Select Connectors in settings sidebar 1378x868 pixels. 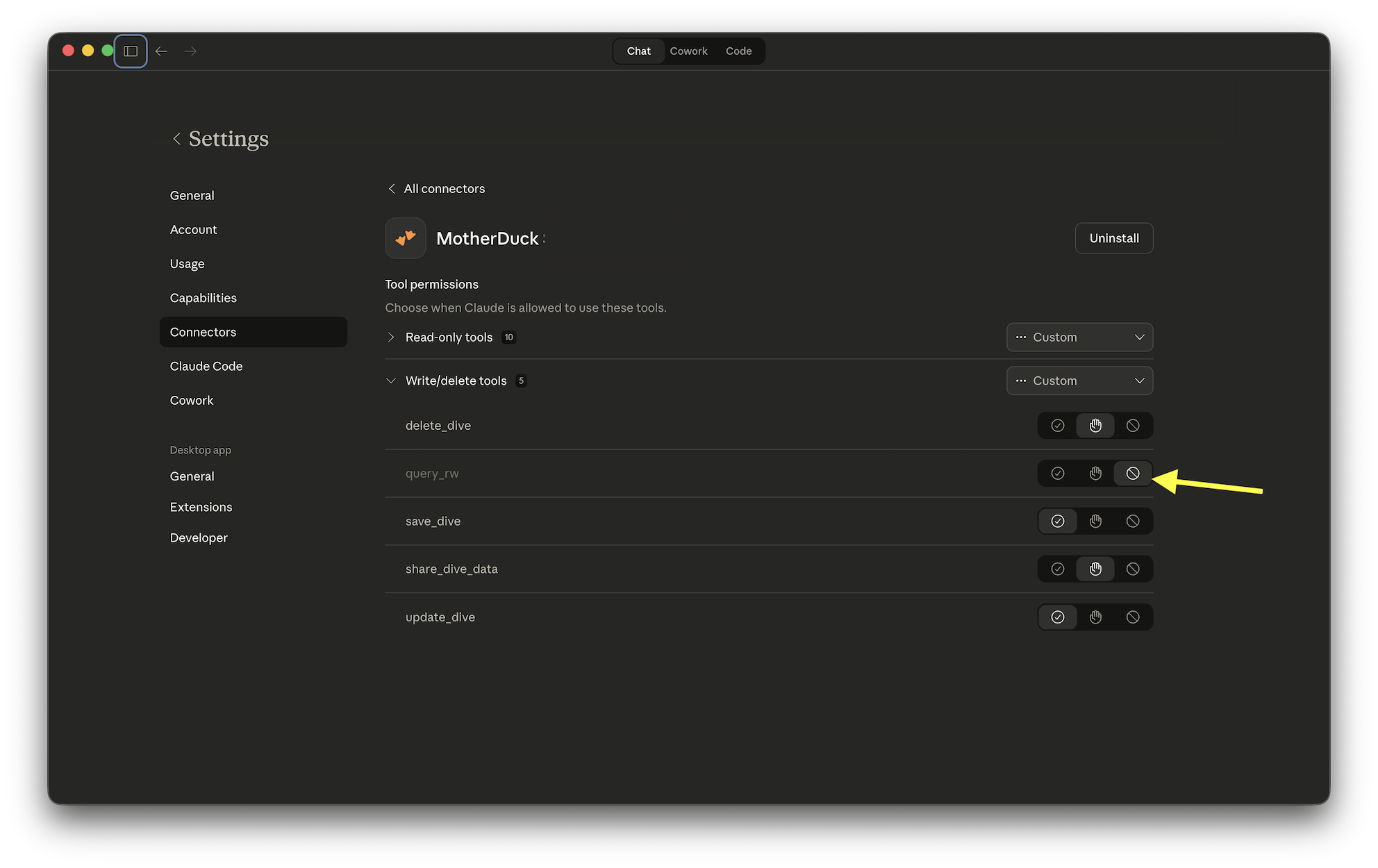point(254,333)
